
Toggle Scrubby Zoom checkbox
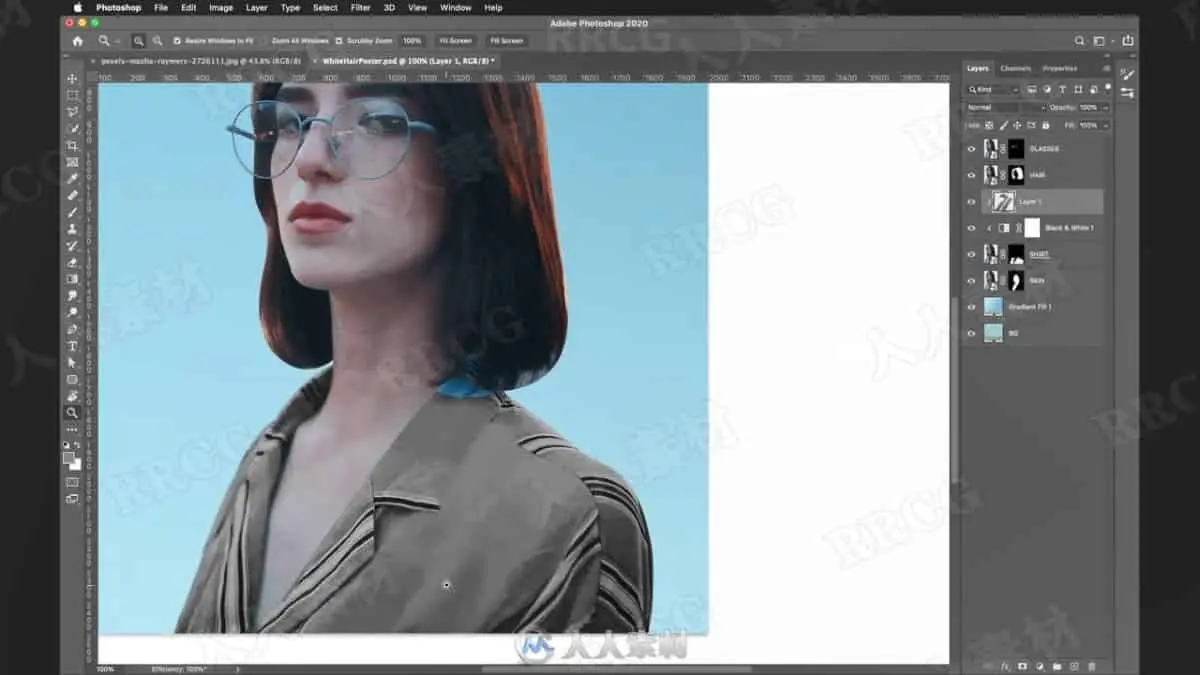click(339, 41)
